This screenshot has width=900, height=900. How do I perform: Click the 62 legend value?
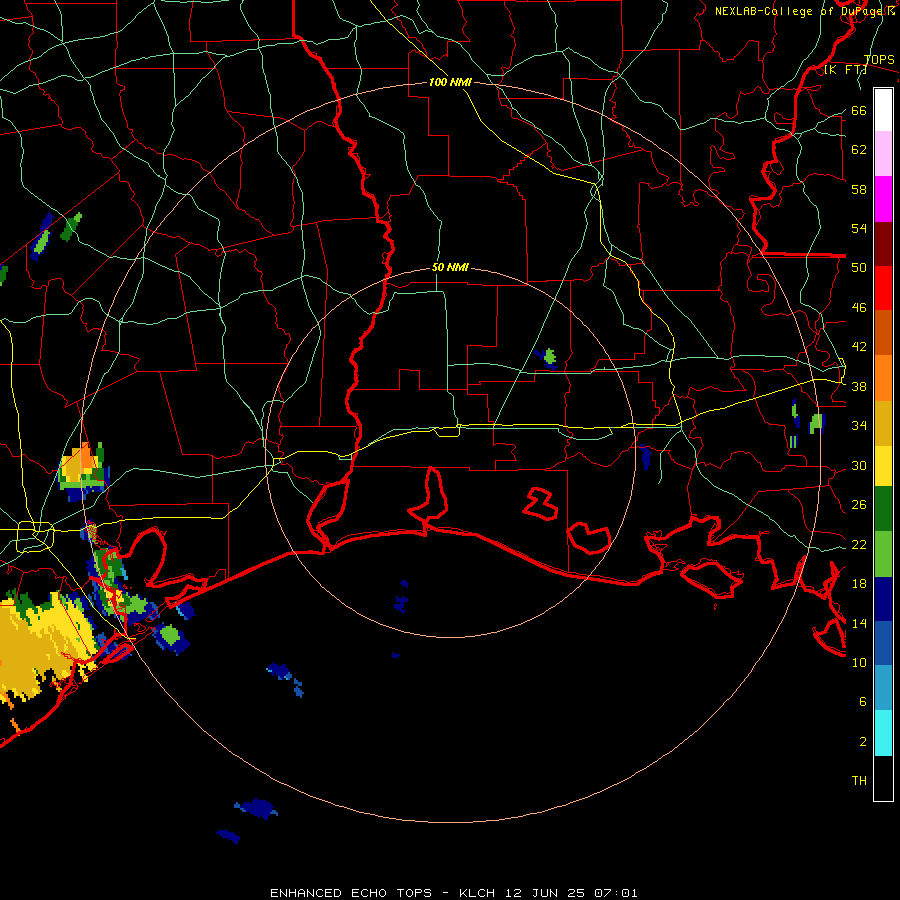coord(859,150)
